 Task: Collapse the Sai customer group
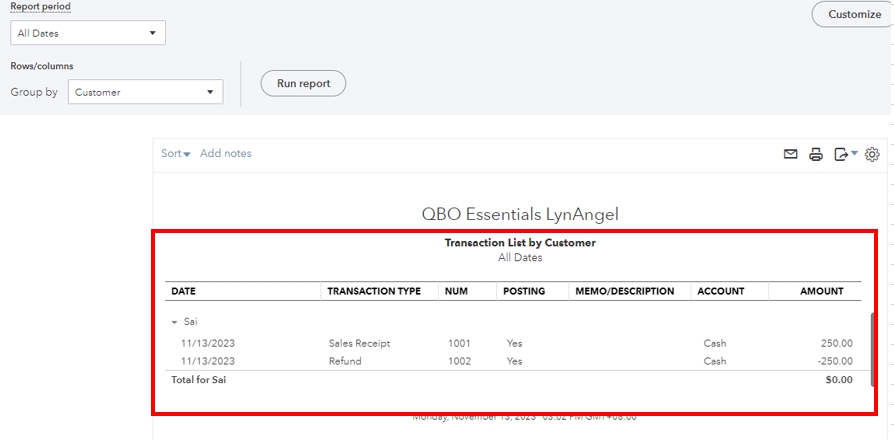[175, 322]
